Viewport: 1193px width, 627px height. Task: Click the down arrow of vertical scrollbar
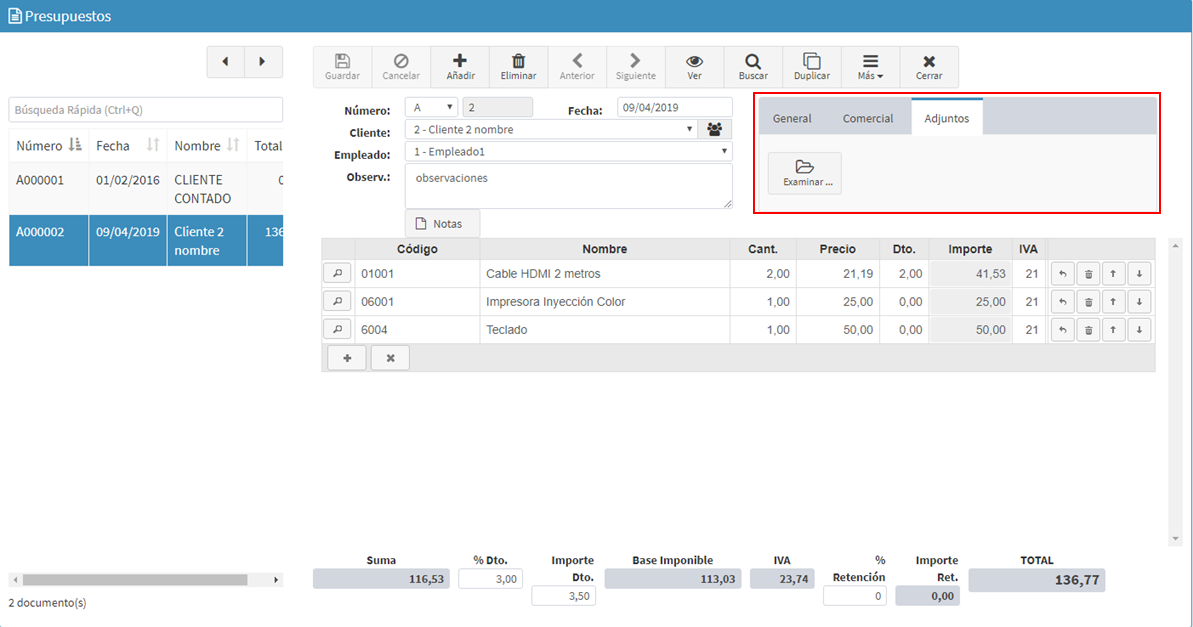click(1176, 539)
